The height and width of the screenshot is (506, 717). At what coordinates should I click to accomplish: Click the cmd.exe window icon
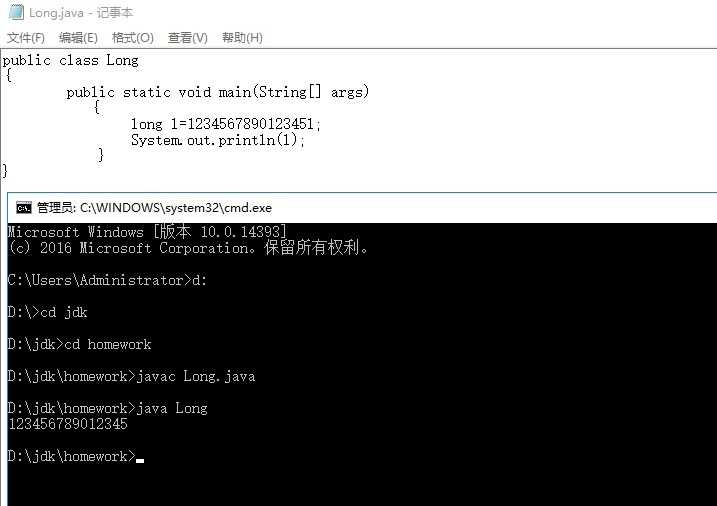click(24, 208)
